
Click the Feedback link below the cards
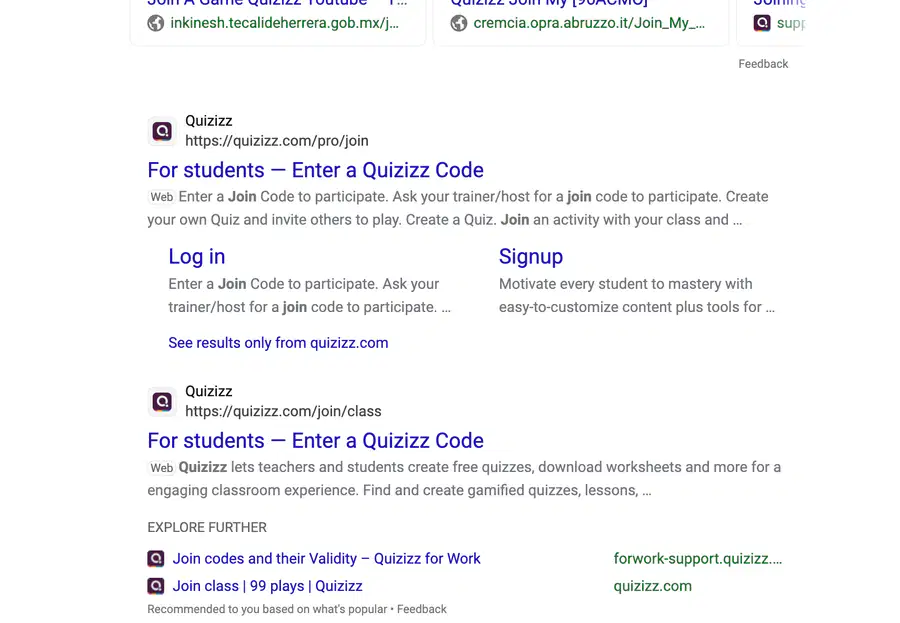point(763,64)
